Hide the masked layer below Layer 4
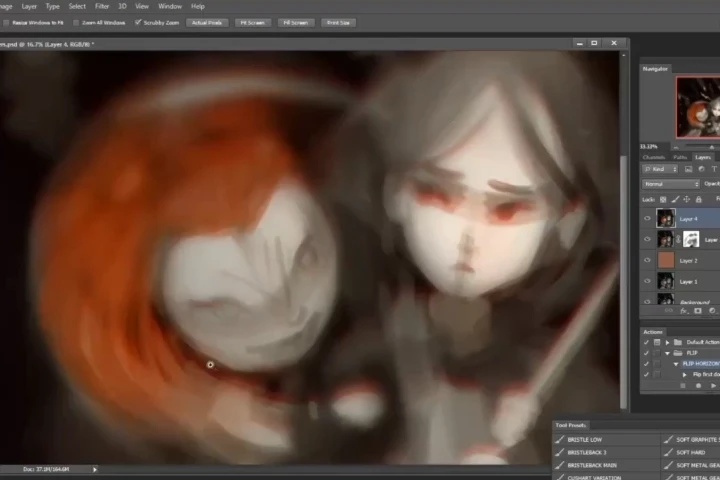 point(647,239)
